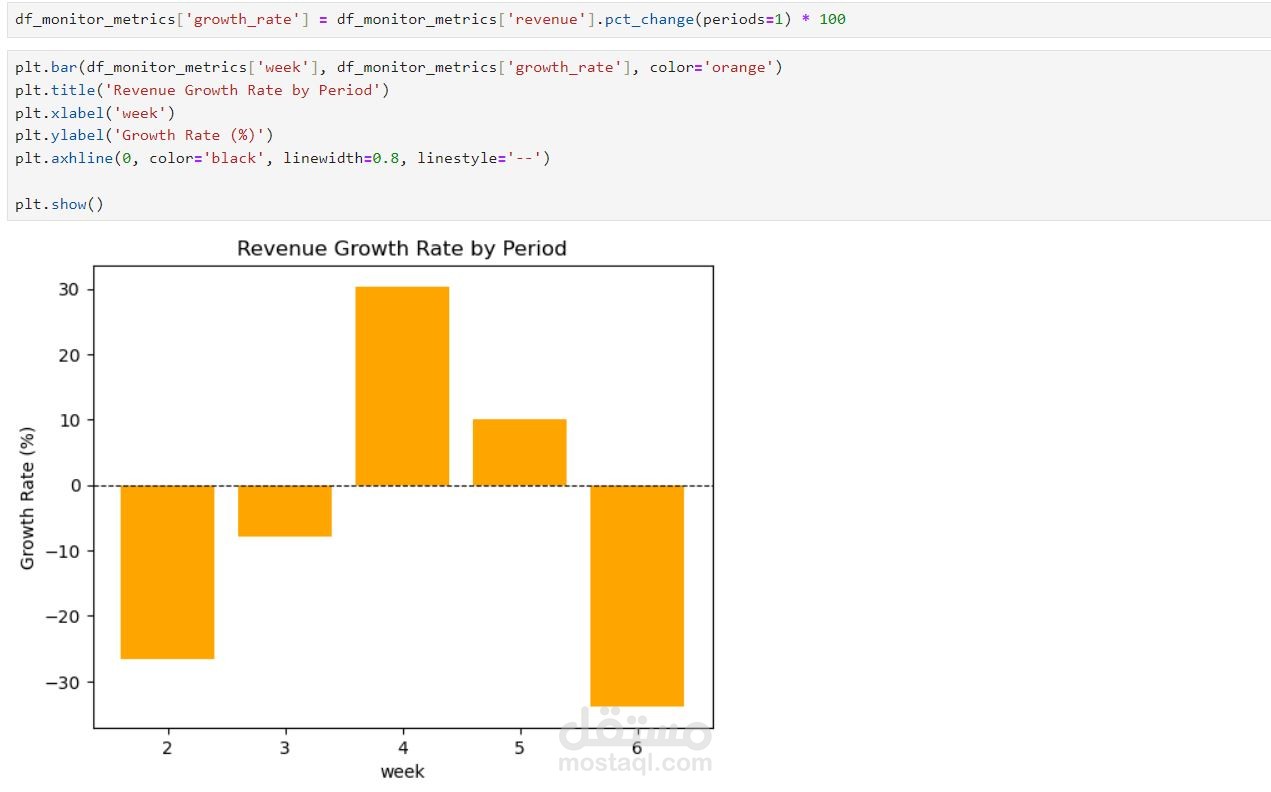Select the orange bar for week 3
The width and height of the screenshot is (1271, 792).
coord(285,511)
